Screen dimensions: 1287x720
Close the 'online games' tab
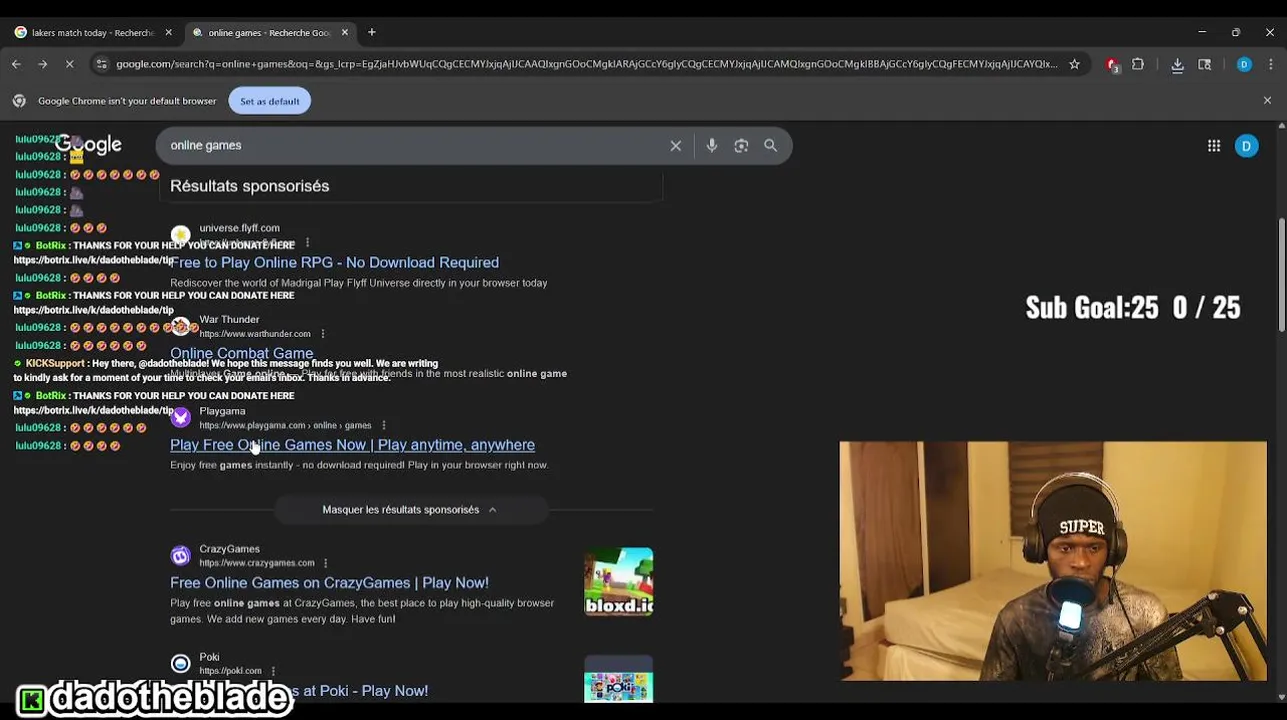point(345,32)
